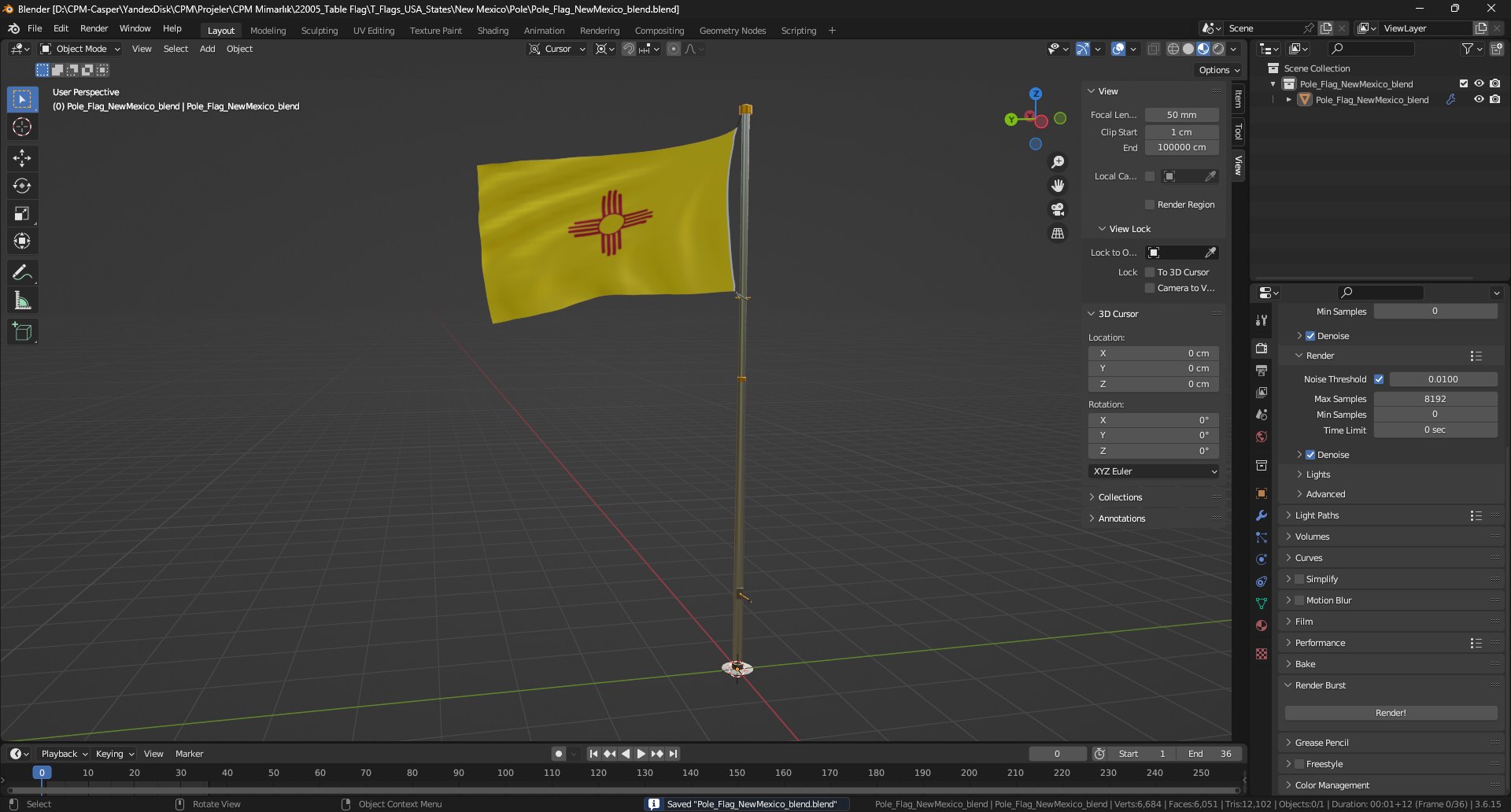Click the Focal Length 50 mm field
Screen dimensions: 1511x812
(1181, 115)
